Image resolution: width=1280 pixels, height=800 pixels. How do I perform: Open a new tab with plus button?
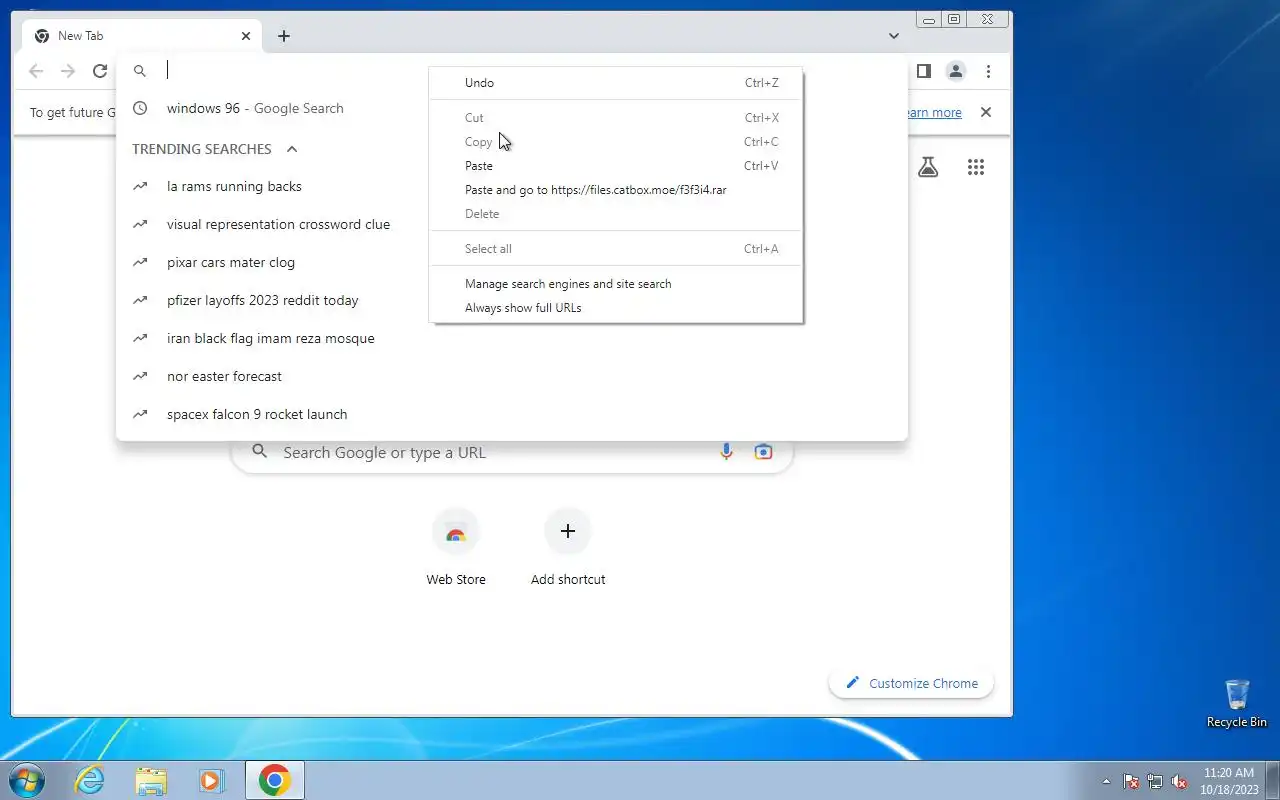[284, 36]
